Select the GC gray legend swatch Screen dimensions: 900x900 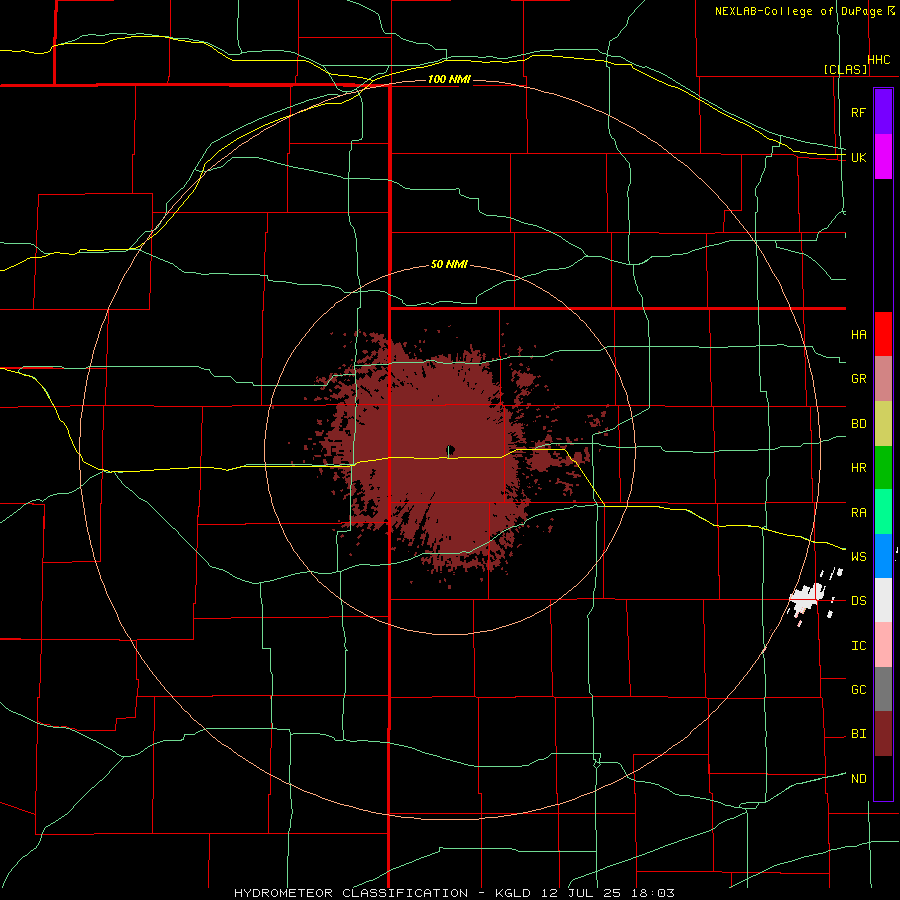point(883,689)
